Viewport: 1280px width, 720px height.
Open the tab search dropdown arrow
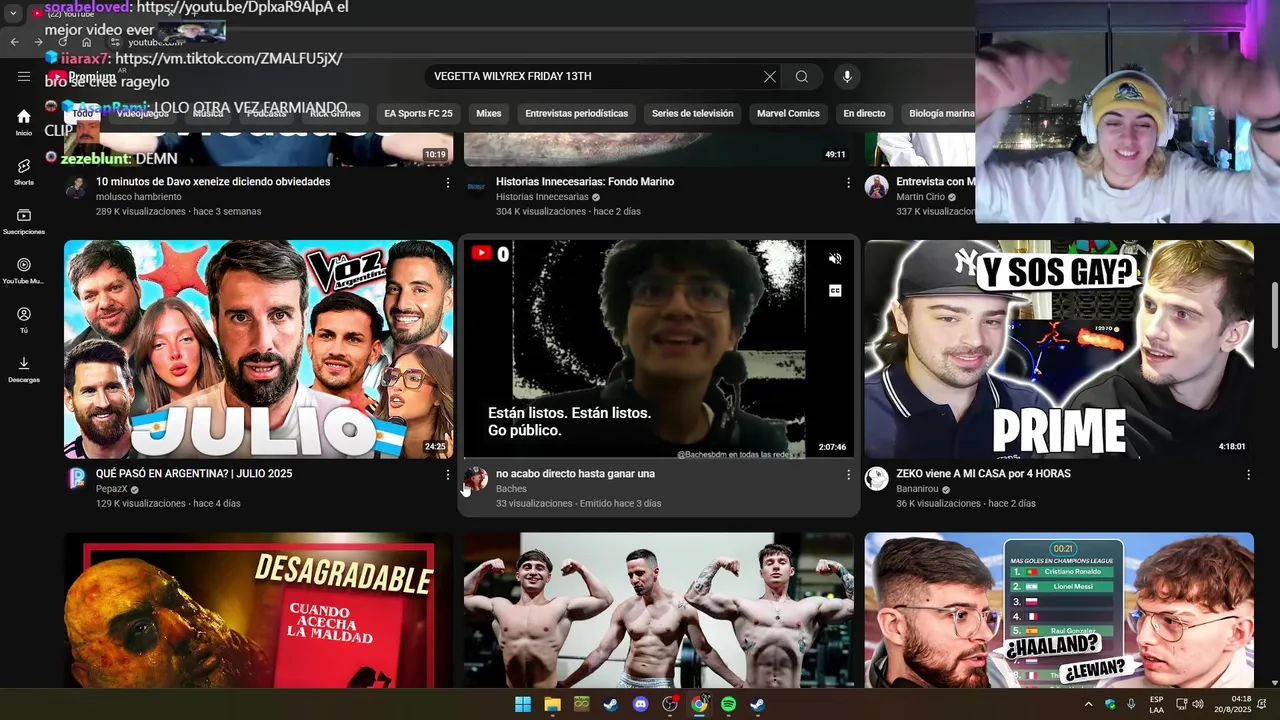(13, 14)
